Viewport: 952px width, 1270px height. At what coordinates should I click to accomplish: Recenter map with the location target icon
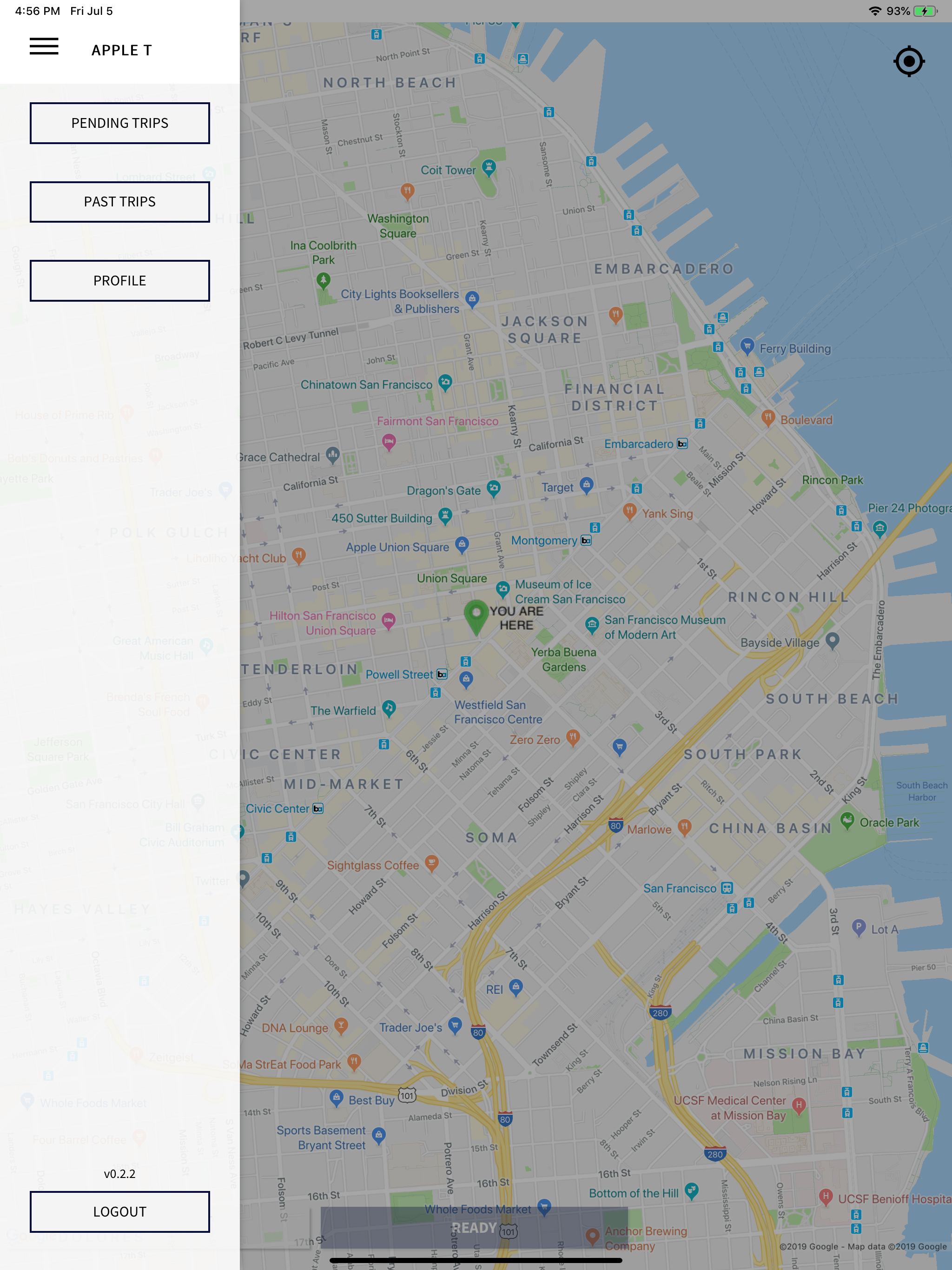click(909, 61)
